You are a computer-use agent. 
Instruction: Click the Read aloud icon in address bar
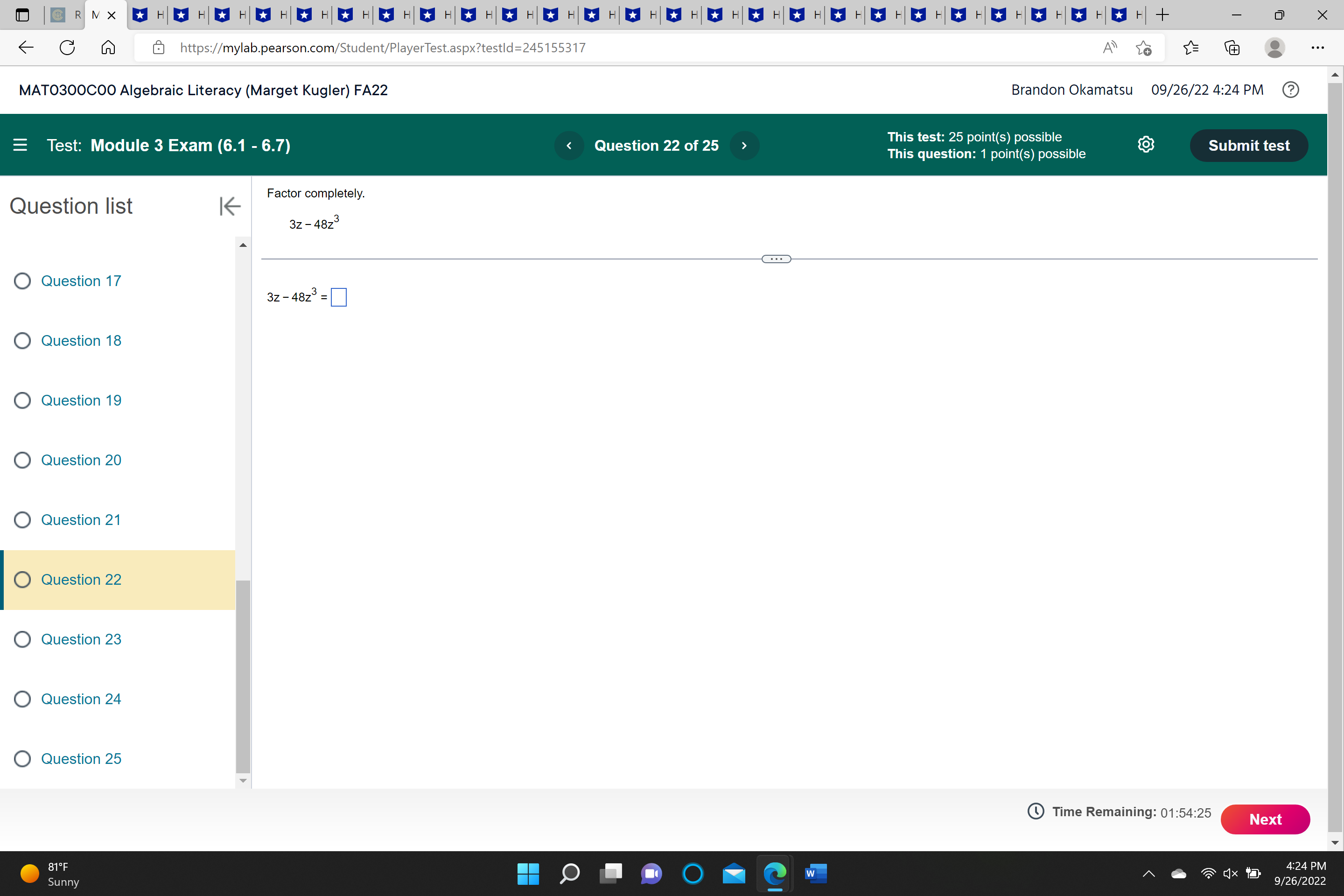point(1109,48)
